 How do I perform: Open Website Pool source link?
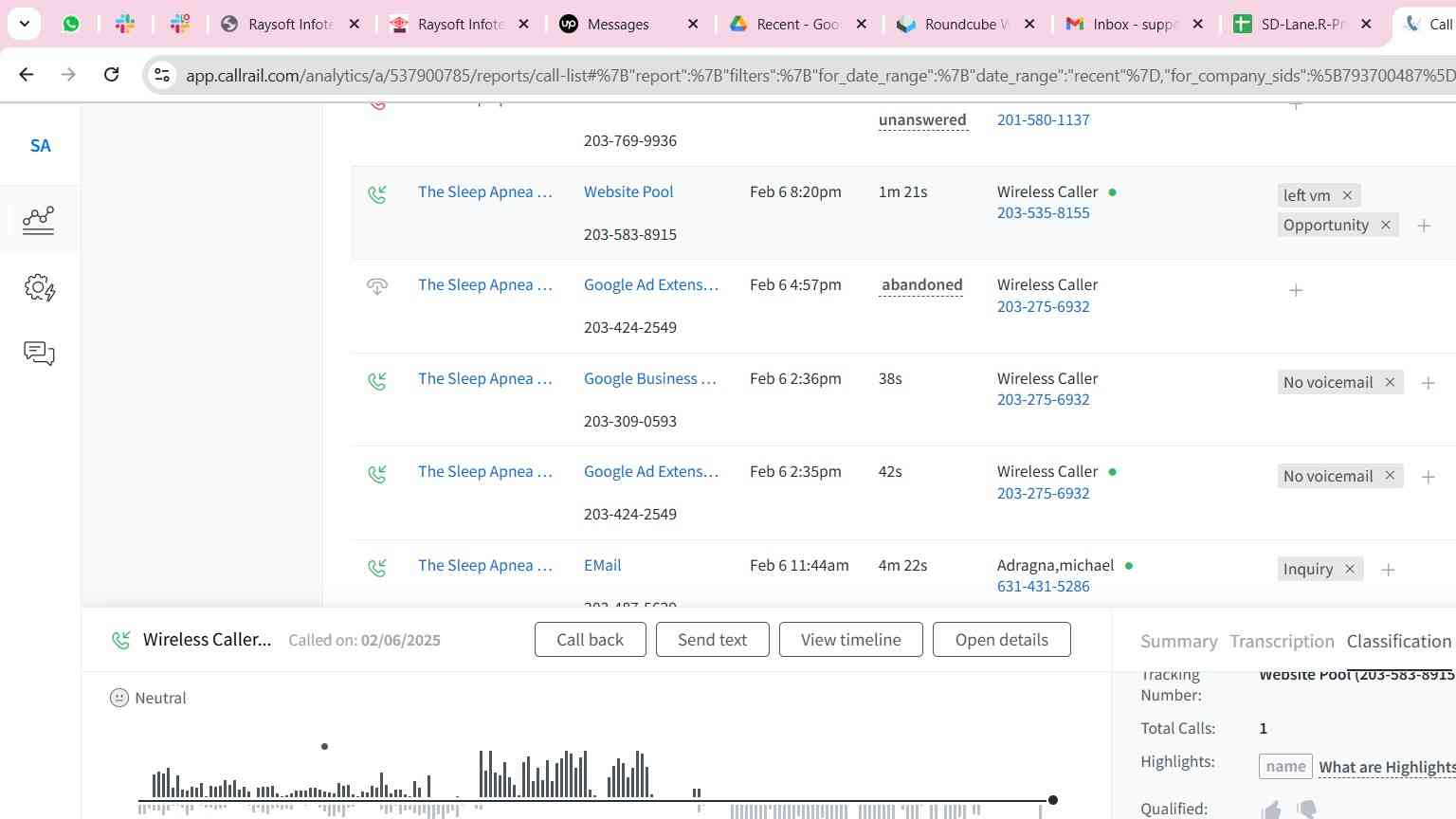628,191
